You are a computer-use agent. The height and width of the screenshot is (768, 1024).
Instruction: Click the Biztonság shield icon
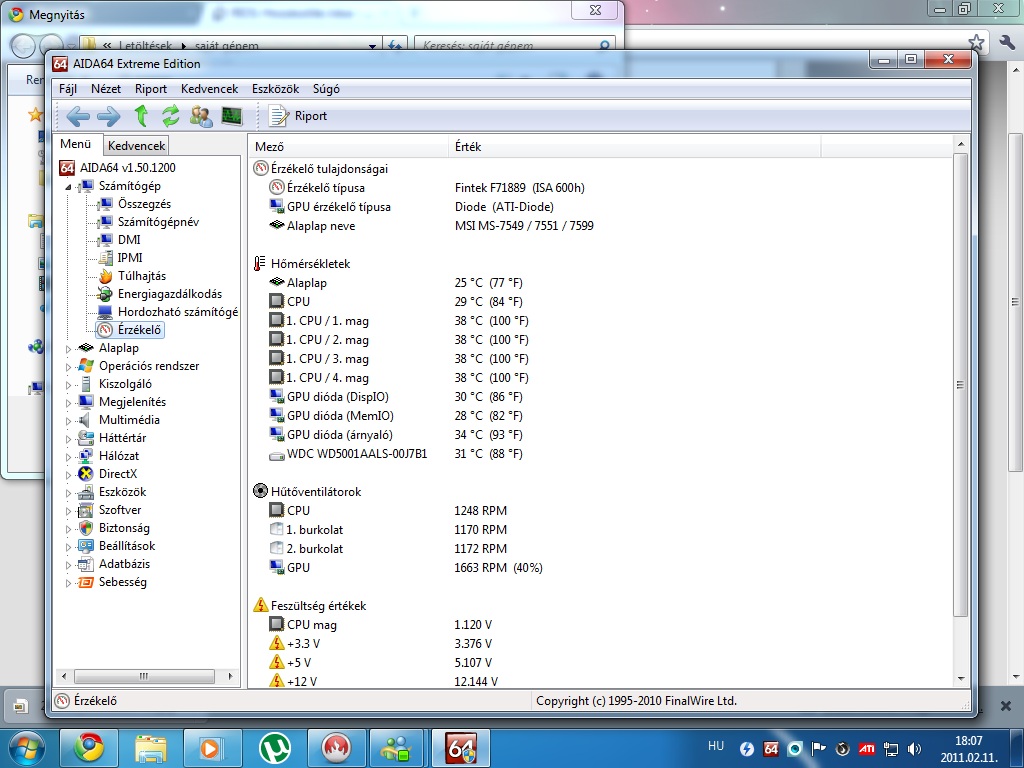point(86,528)
